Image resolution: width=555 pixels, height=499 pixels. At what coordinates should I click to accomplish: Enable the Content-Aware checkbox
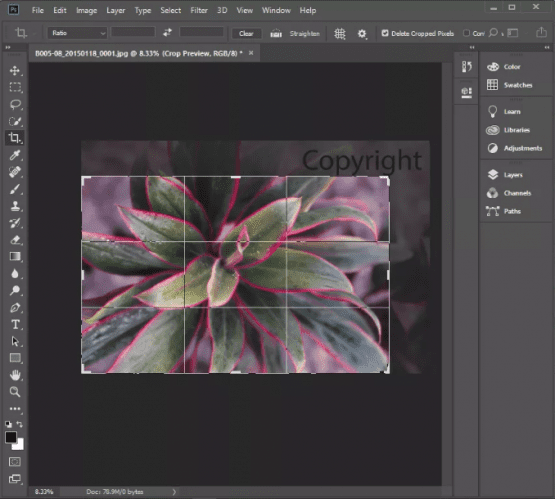click(467, 33)
